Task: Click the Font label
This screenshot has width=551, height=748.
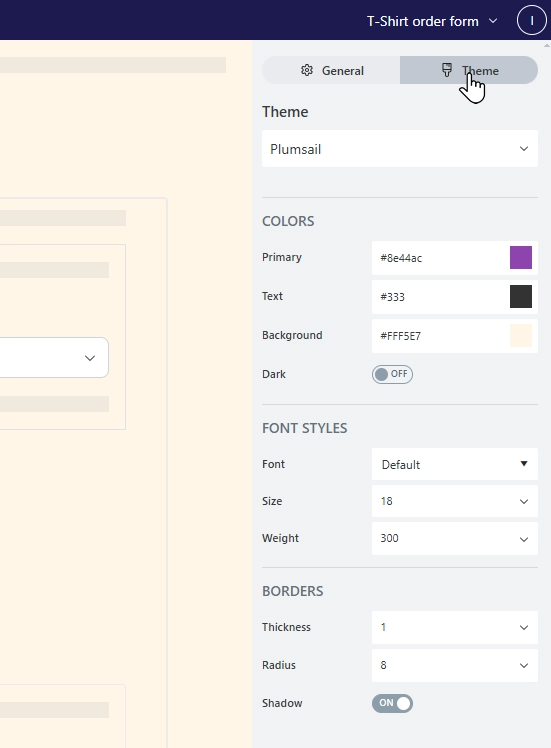Action: (273, 464)
